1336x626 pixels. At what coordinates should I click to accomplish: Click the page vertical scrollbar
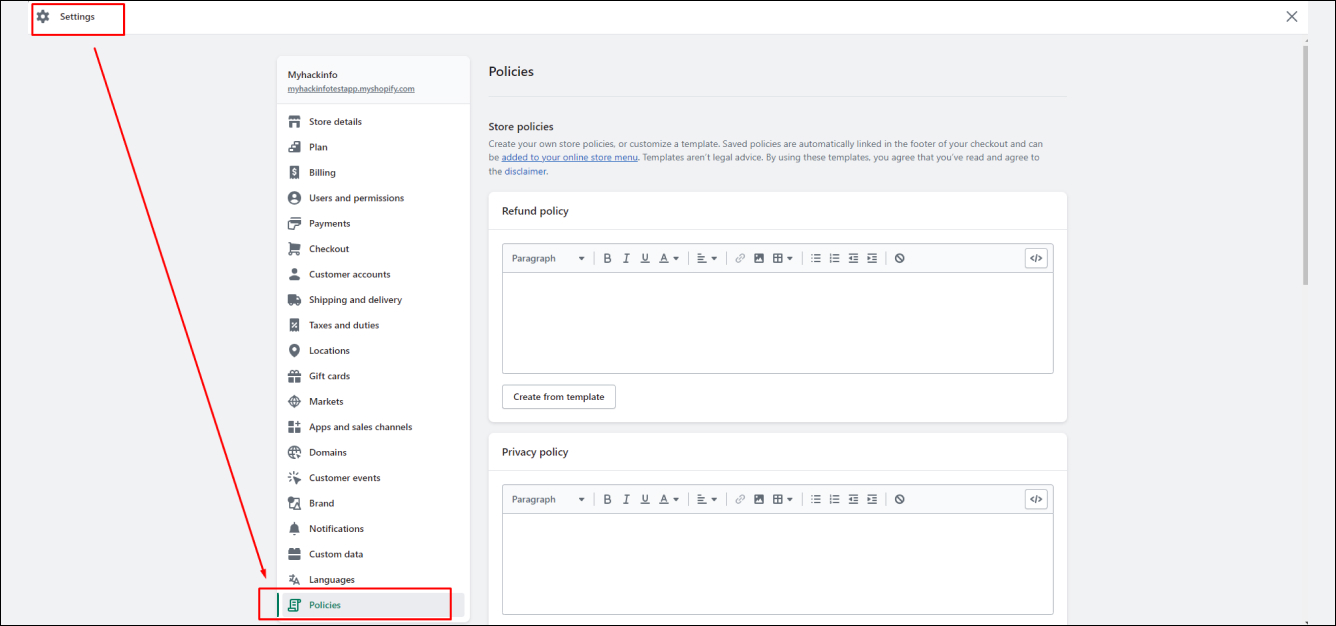(1305, 165)
